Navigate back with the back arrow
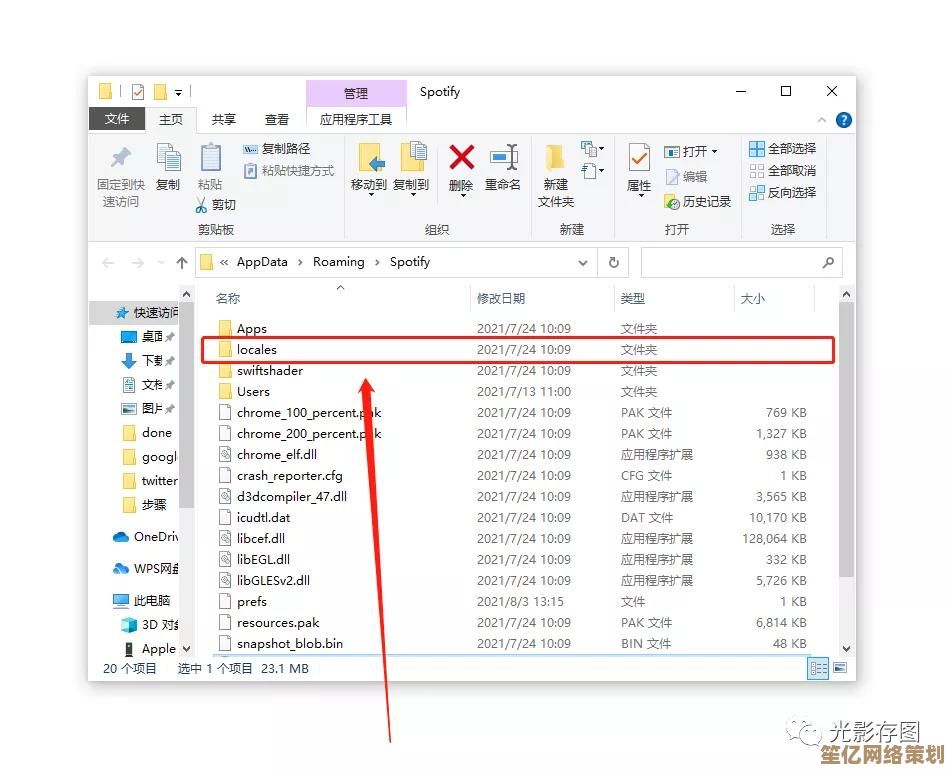Image resolution: width=951 pixels, height=773 pixels. click(109, 263)
